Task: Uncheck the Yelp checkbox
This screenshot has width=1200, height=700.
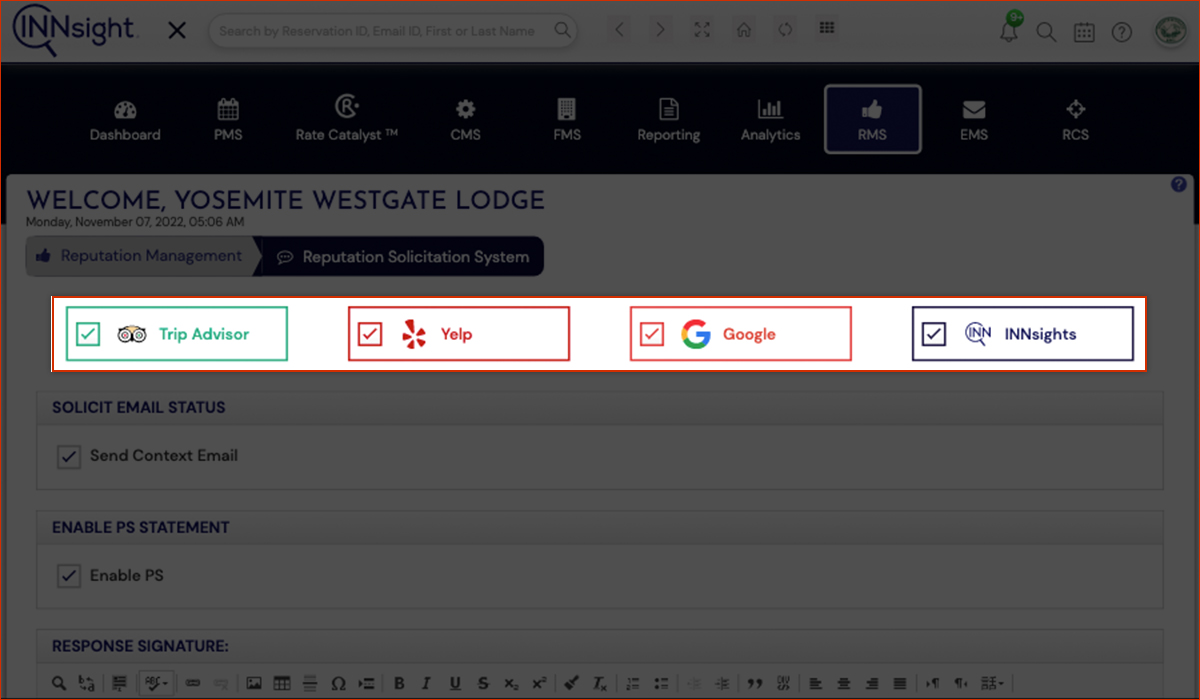Action: click(x=370, y=334)
